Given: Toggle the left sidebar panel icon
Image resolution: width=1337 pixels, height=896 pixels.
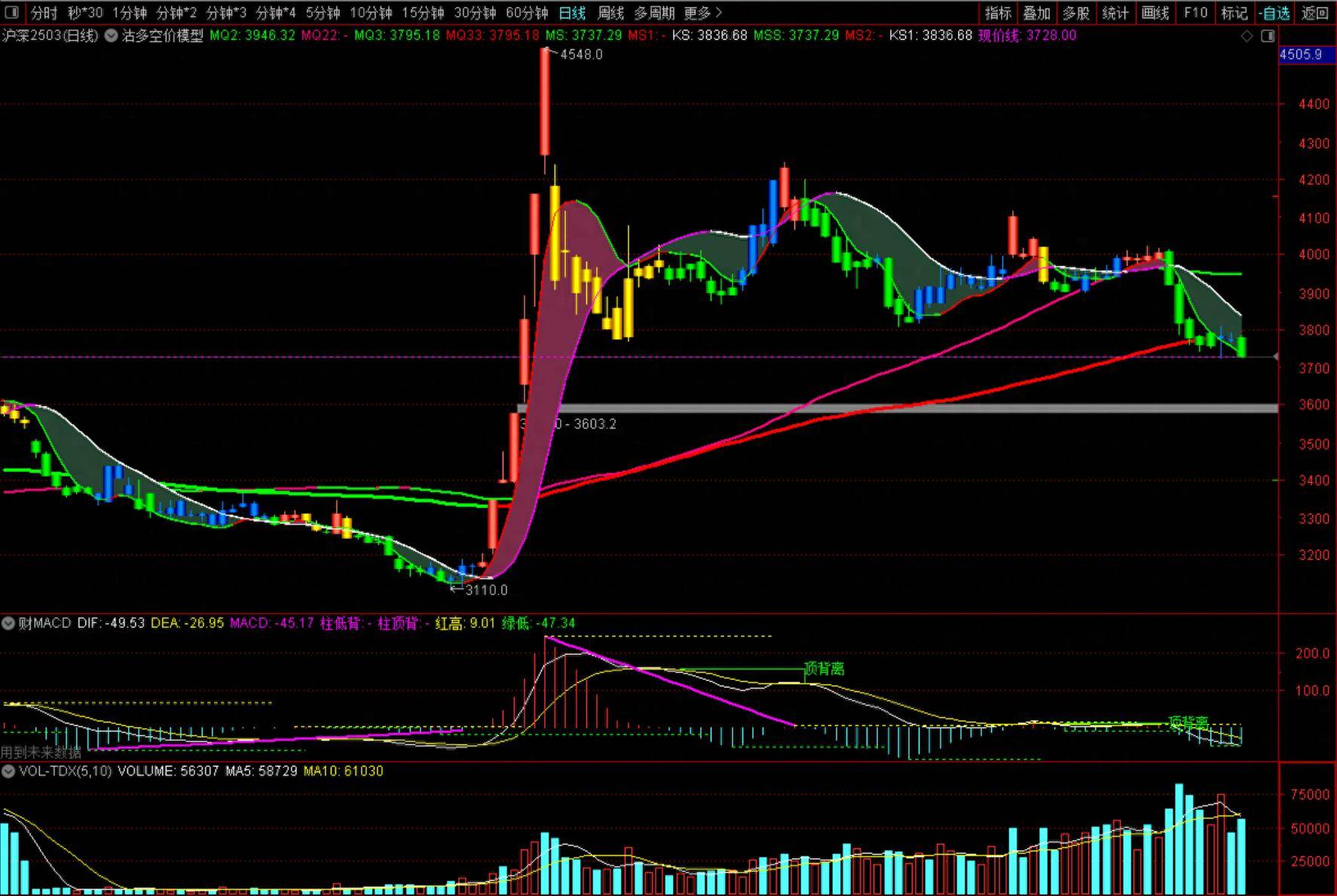Looking at the screenshot, I should point(11,13).
